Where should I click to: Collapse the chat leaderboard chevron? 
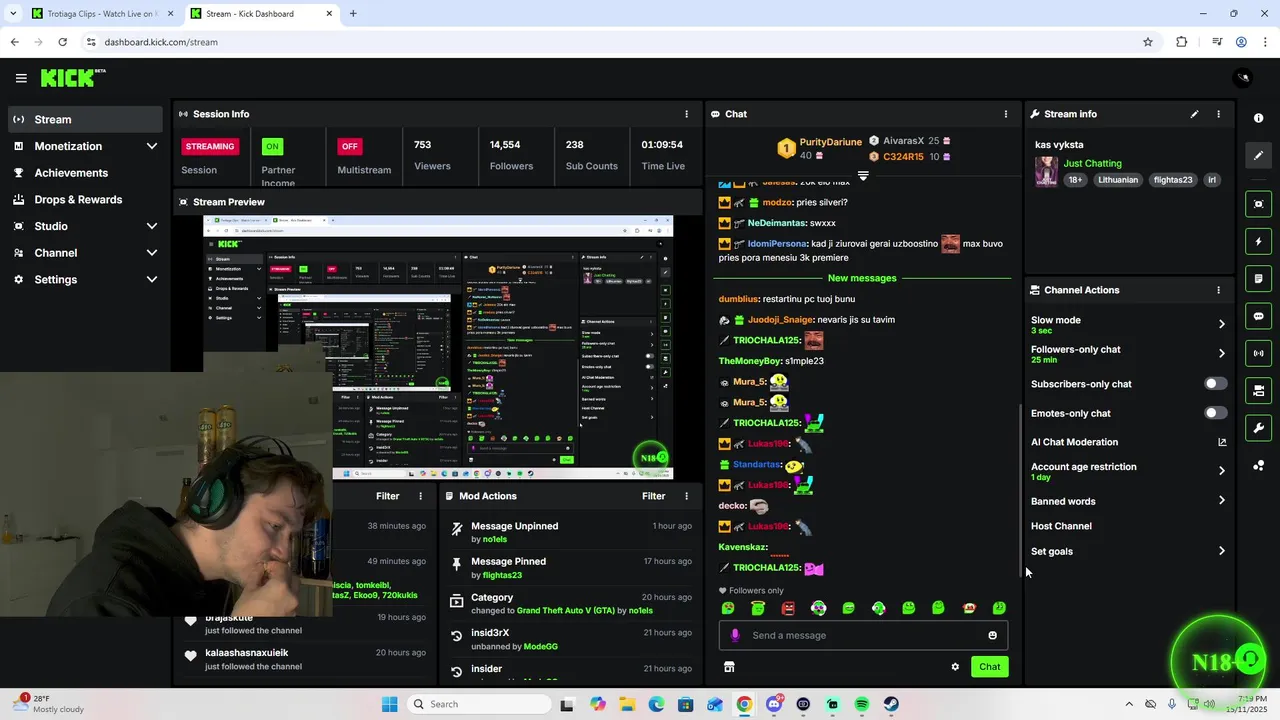point(863,176)
